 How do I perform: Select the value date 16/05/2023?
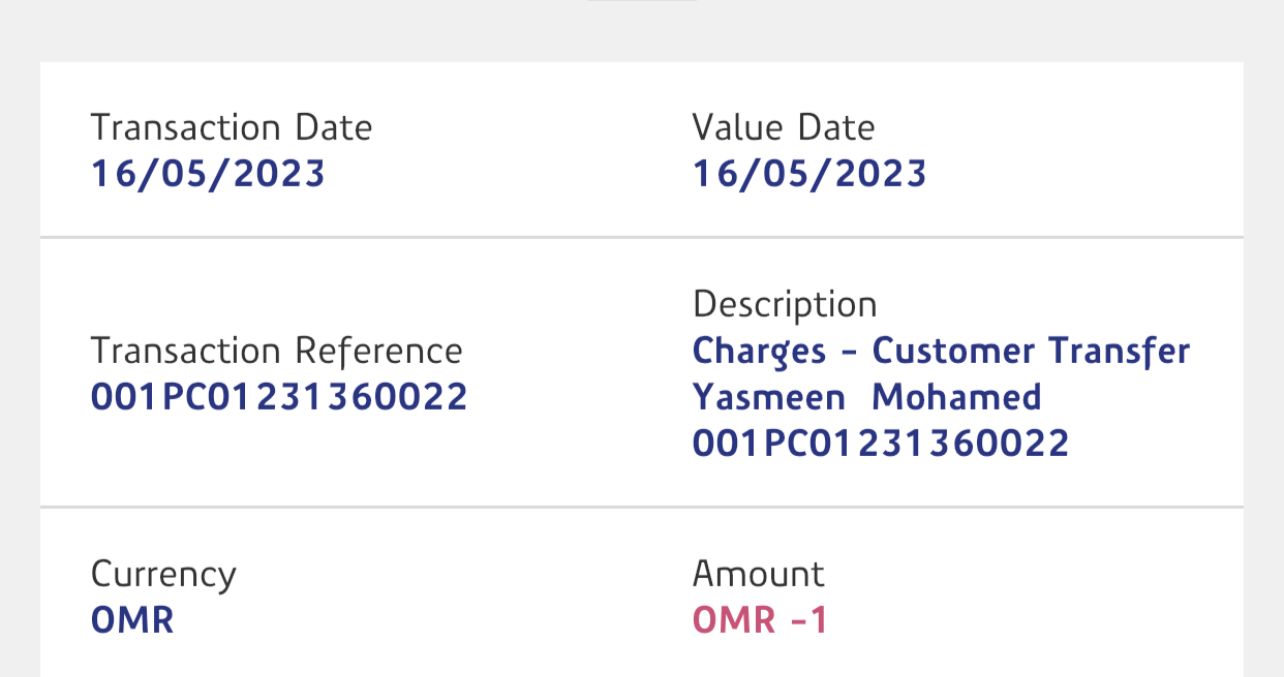(809, 174)
